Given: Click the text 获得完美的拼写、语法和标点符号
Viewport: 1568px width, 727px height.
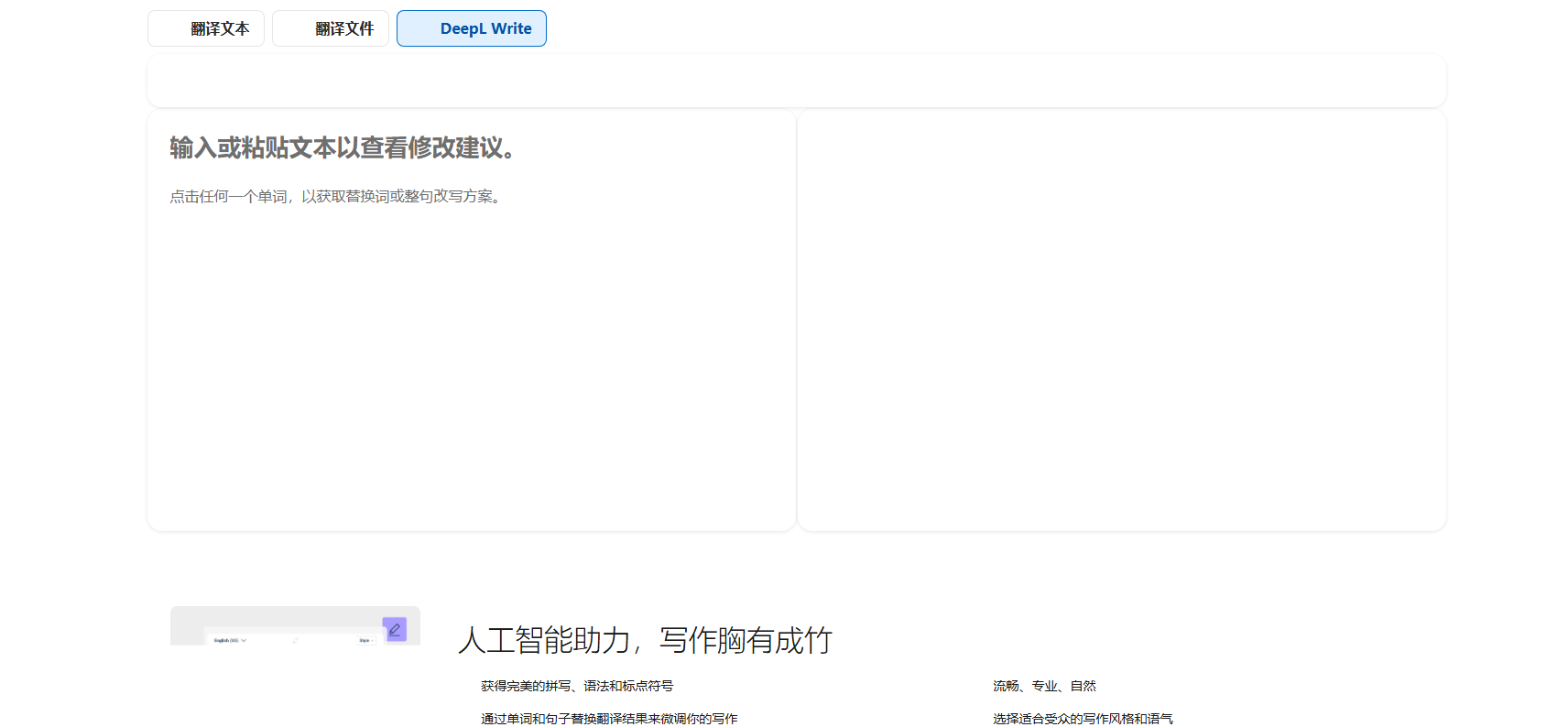Looking at the screenshot, I should pyautogui.click(x=577, y=686).
